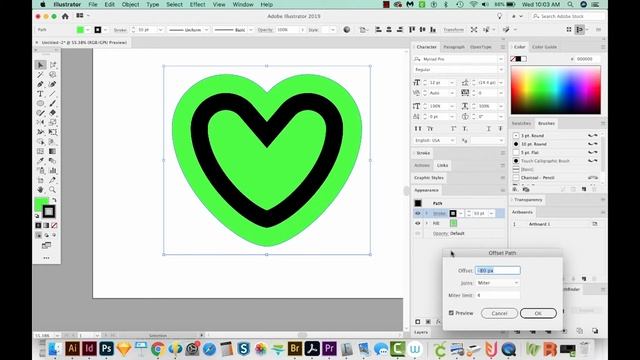The height and width of the screenshot is (360, 640).
Task: Click Change Screen Mode icon in toolbox
Action: [46, 245]
